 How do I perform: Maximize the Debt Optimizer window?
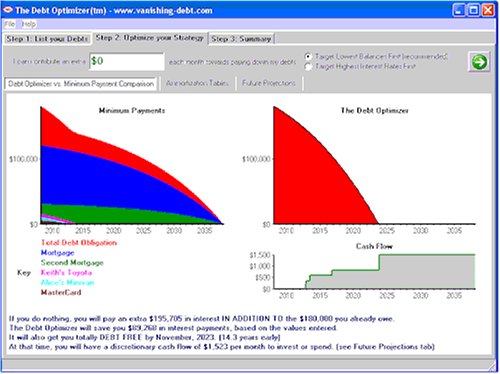[x=473, y=10]
